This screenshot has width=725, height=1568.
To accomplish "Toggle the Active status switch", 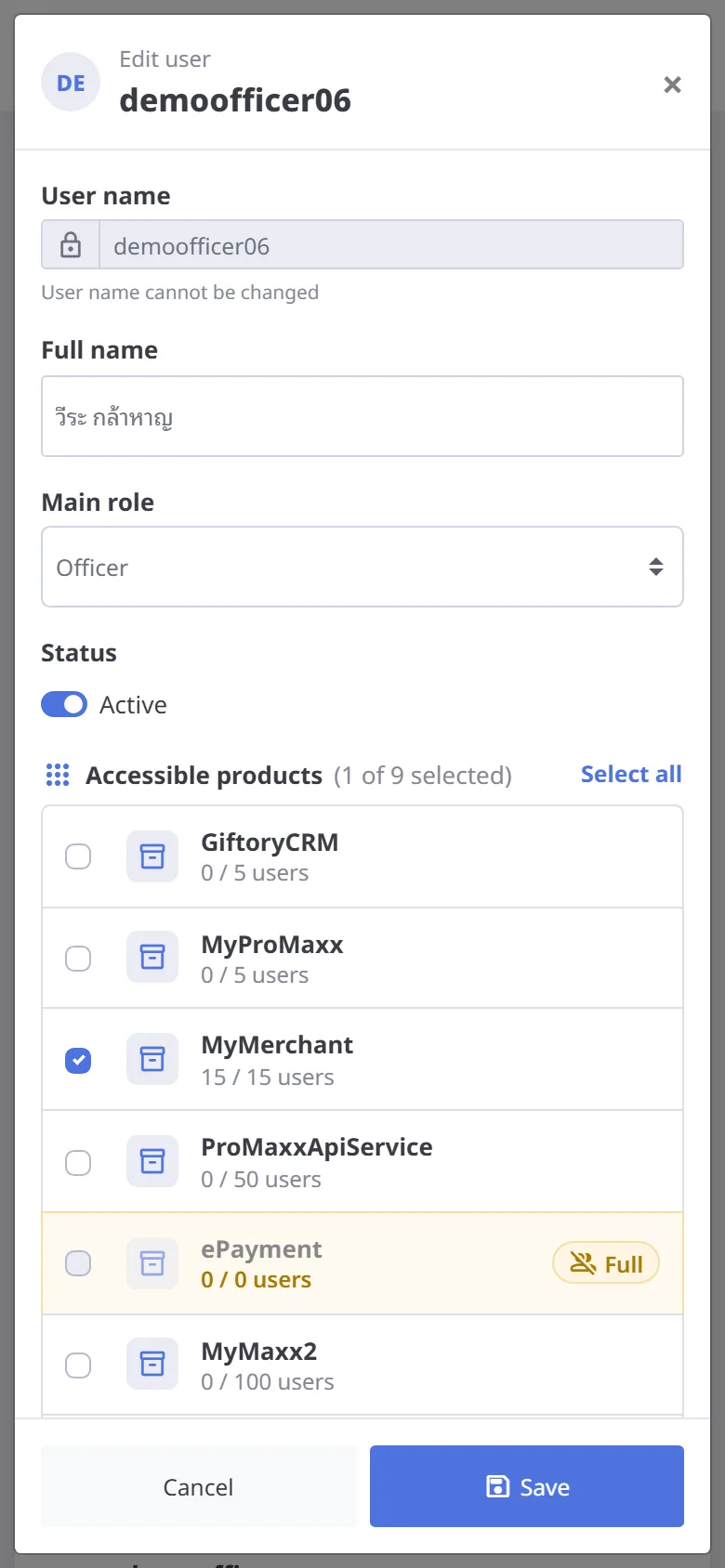I will tap(64, 705).
